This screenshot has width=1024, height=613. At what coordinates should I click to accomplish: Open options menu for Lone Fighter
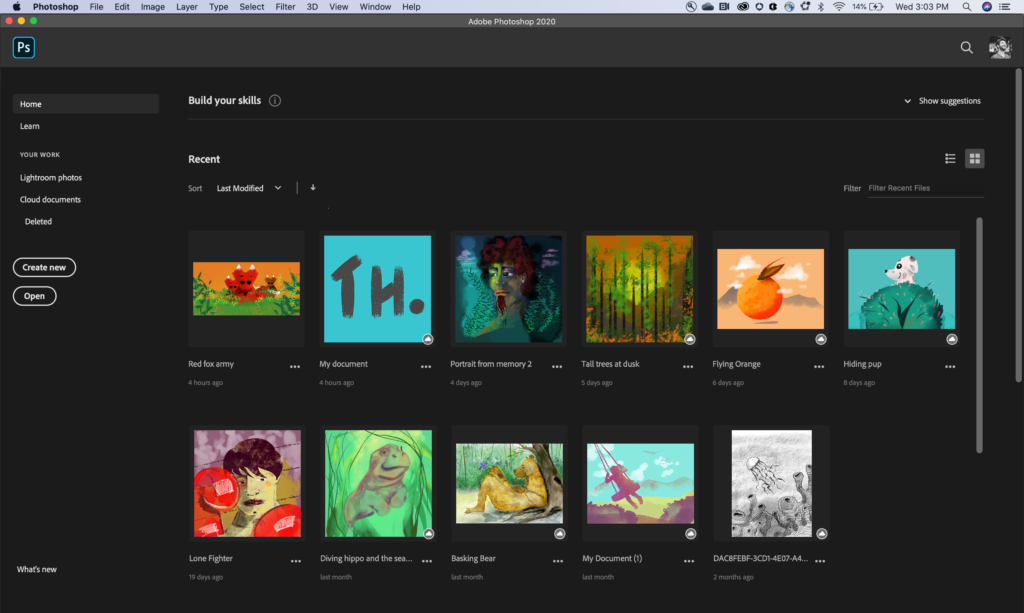[295, 561]
